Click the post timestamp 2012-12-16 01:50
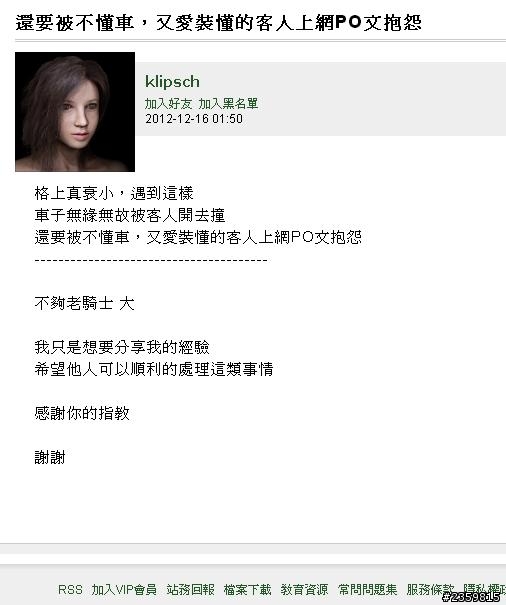506x605 pixels. coord(194,118)
